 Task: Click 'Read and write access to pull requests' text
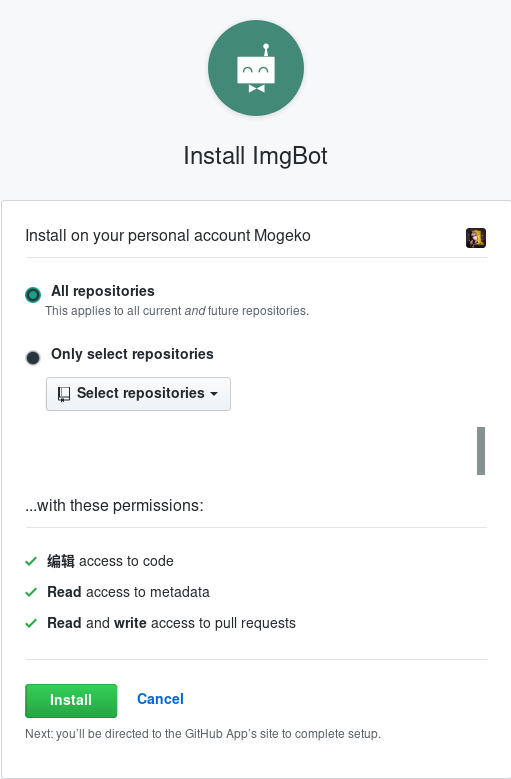coord(171,623)
